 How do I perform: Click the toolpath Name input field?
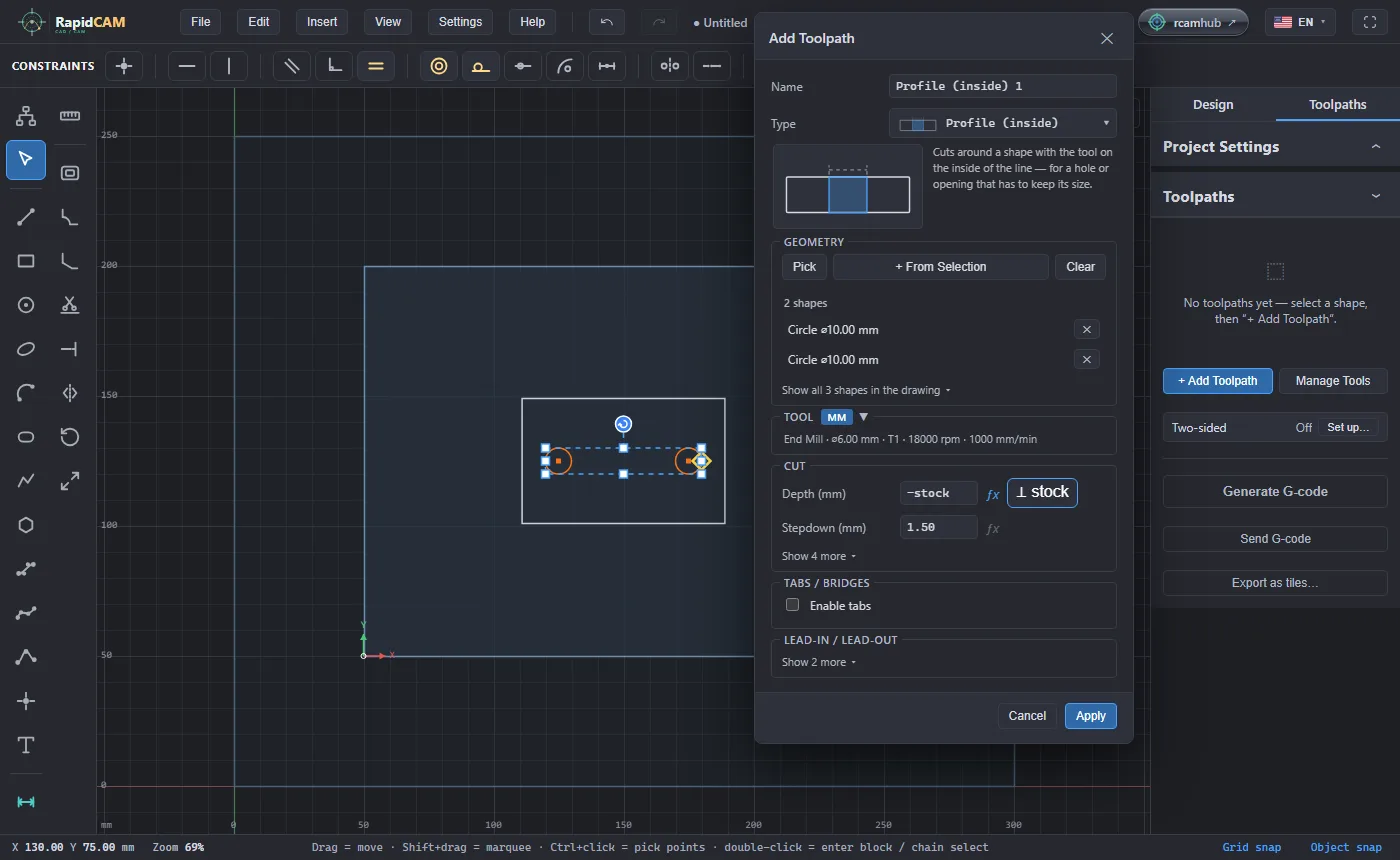coord(1003,86)
